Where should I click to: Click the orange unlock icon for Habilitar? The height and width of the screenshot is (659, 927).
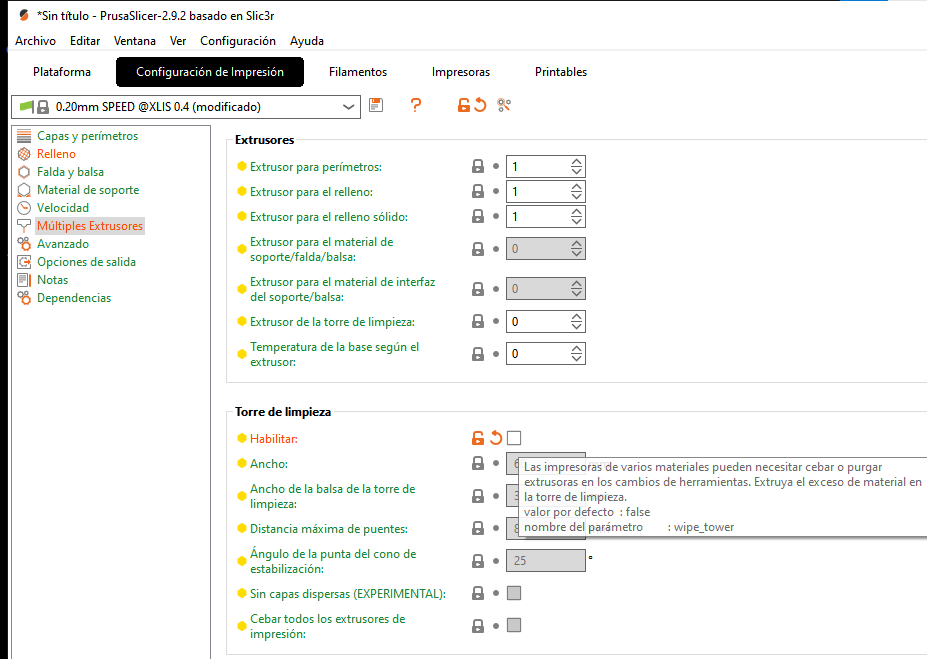click(478, 438)
